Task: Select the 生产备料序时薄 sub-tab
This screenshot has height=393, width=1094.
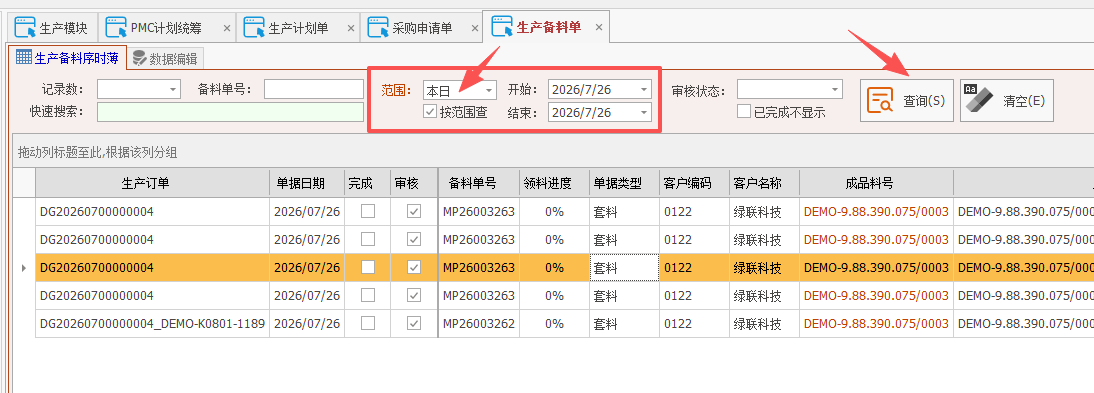Action: tap(67, 57)
